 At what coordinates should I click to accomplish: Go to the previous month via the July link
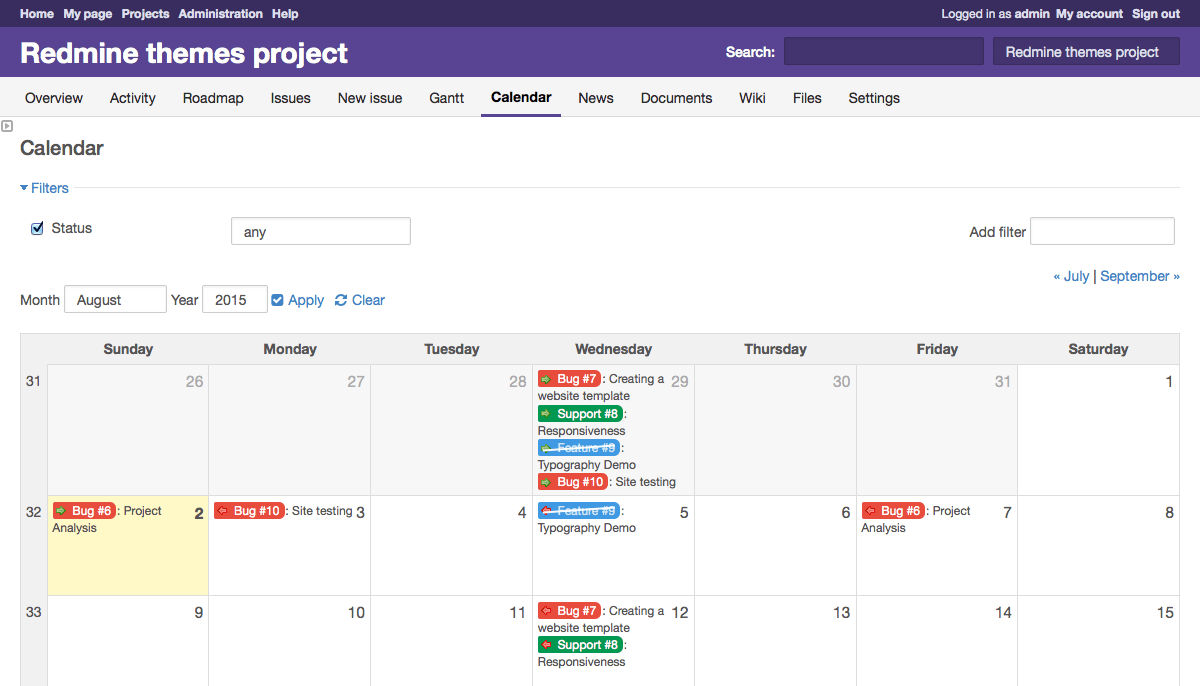pyautogui.click(x=1076, y=276)
